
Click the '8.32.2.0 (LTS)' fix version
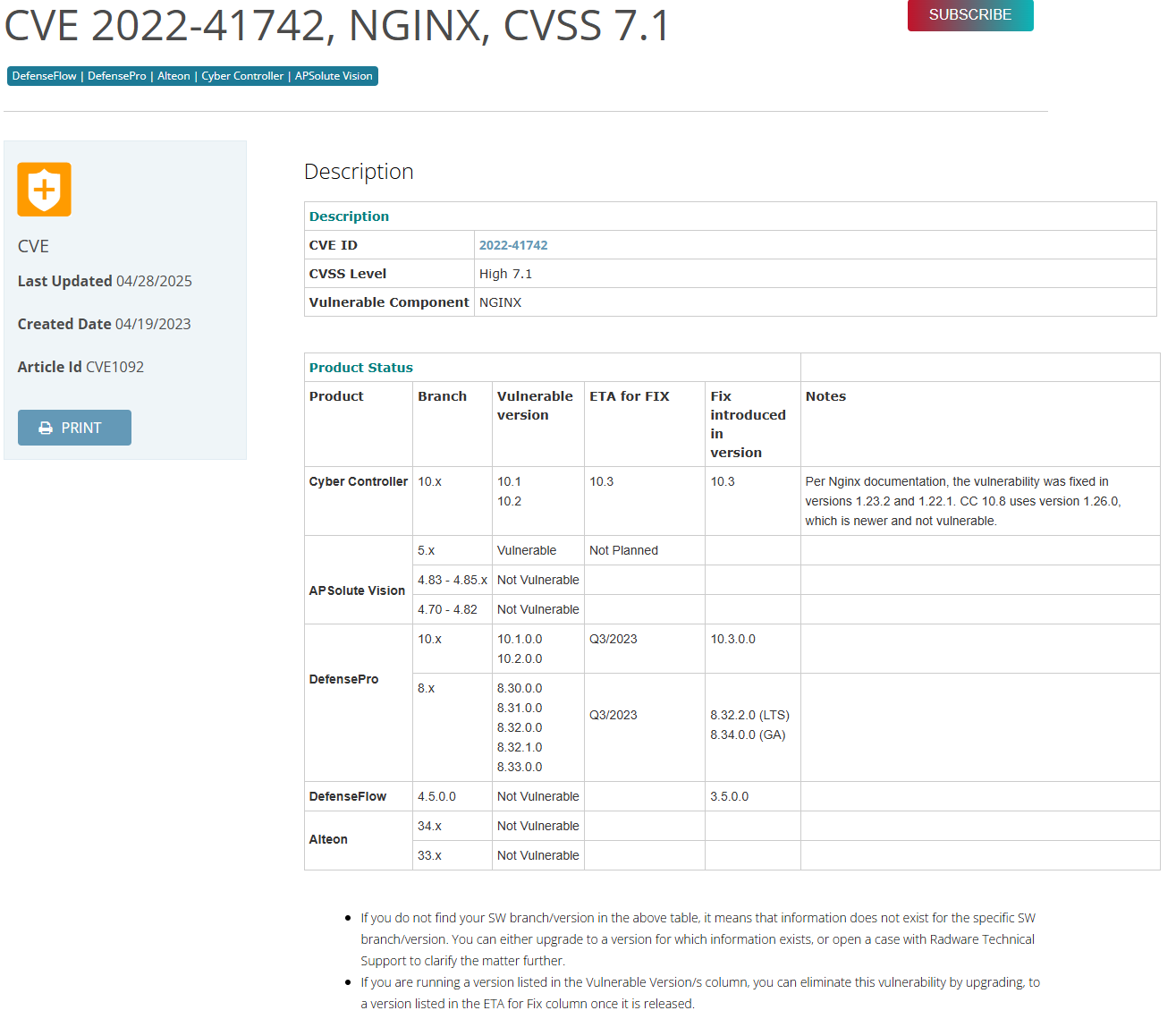[749, 715]
